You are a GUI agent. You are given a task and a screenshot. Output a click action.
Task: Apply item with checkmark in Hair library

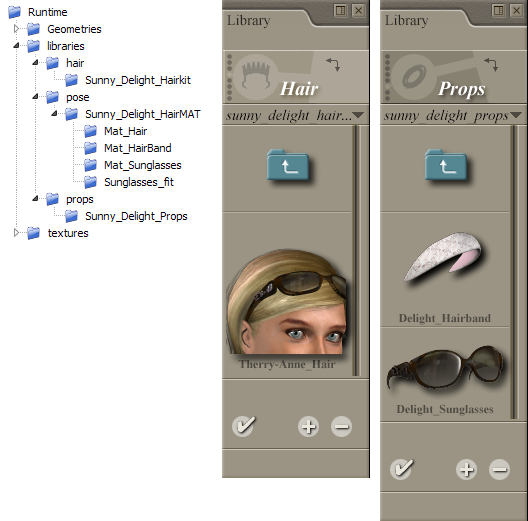(244, 426)
